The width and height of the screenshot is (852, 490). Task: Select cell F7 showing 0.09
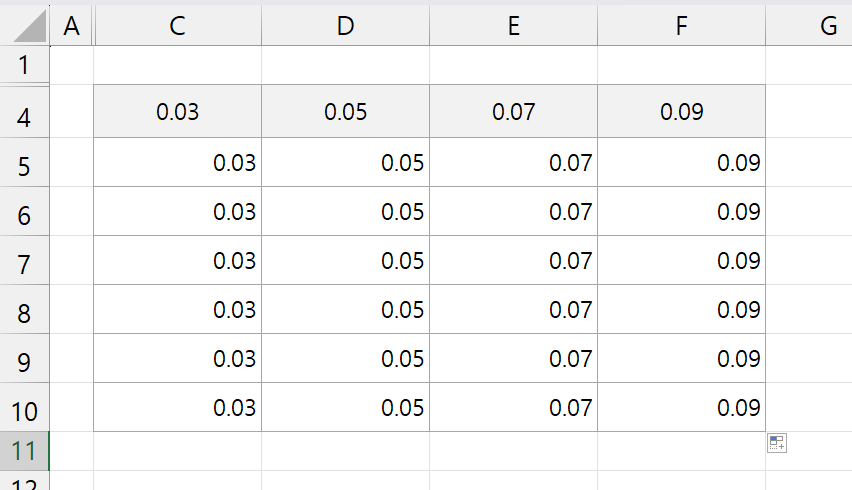[681, 260]
